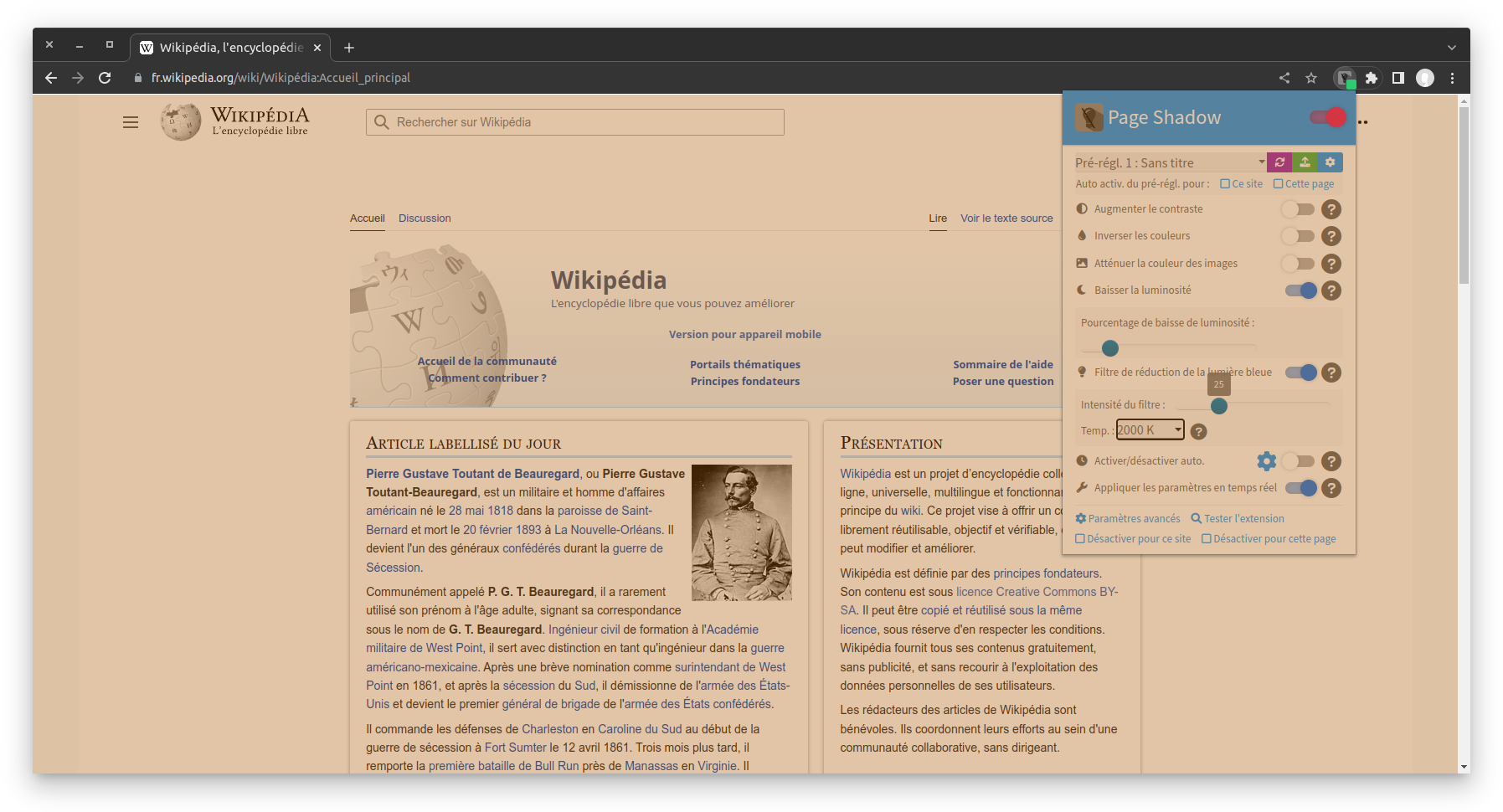Image resolution: width=1503 pixels, height=812 pixels.
Task: Toggle the Page Shadow global red switch
Action: 1328,117
